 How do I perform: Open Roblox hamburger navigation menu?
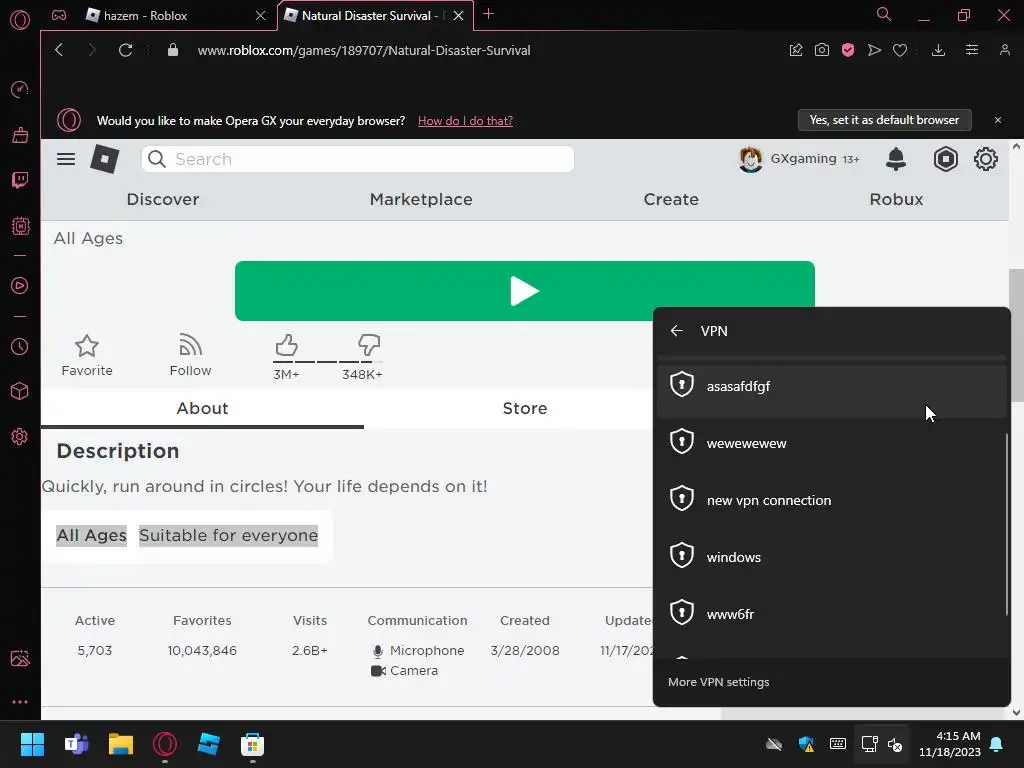66,159
